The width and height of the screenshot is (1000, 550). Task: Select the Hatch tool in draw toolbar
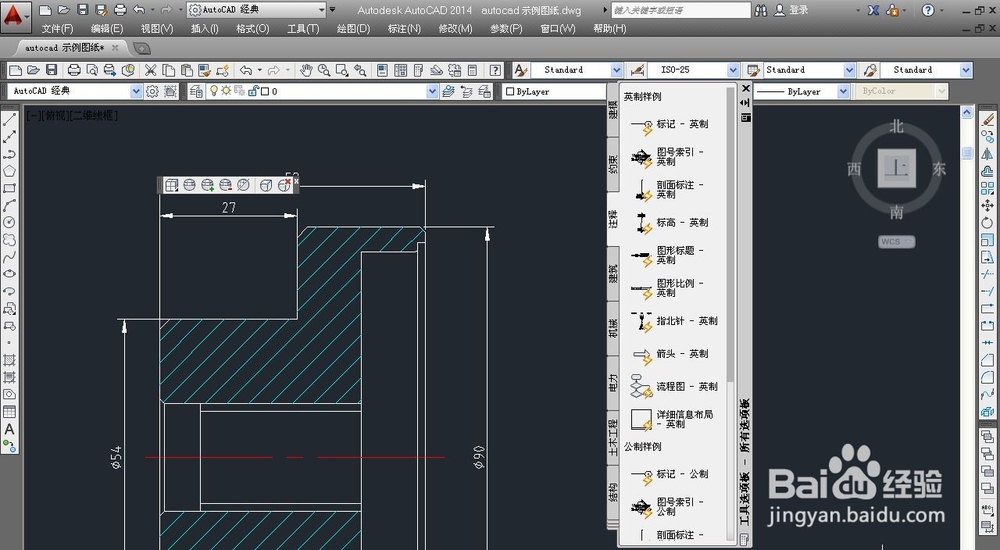click(10, 360)
